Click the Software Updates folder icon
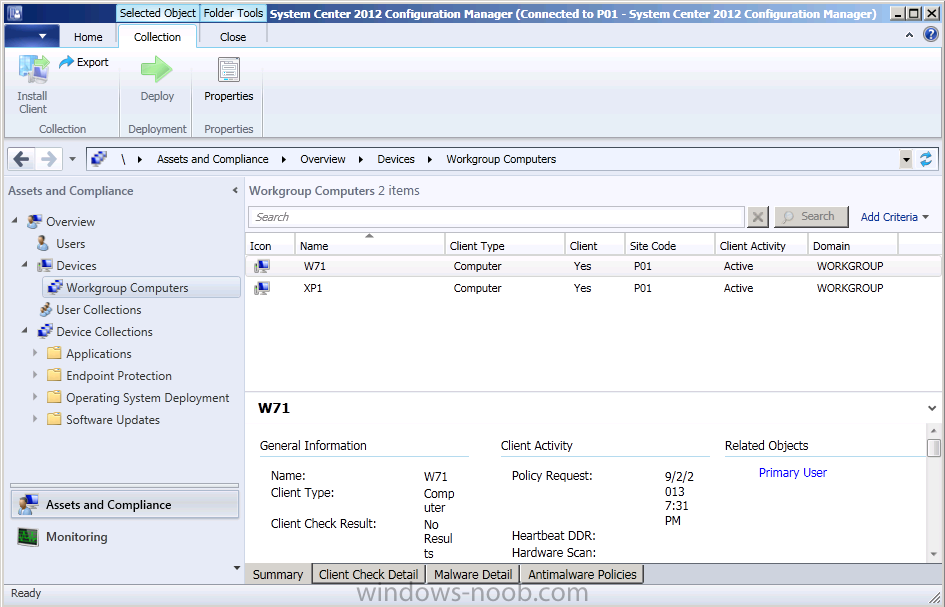Image resolution: width=945 pixels, height=607 pixels. point(54,419)
